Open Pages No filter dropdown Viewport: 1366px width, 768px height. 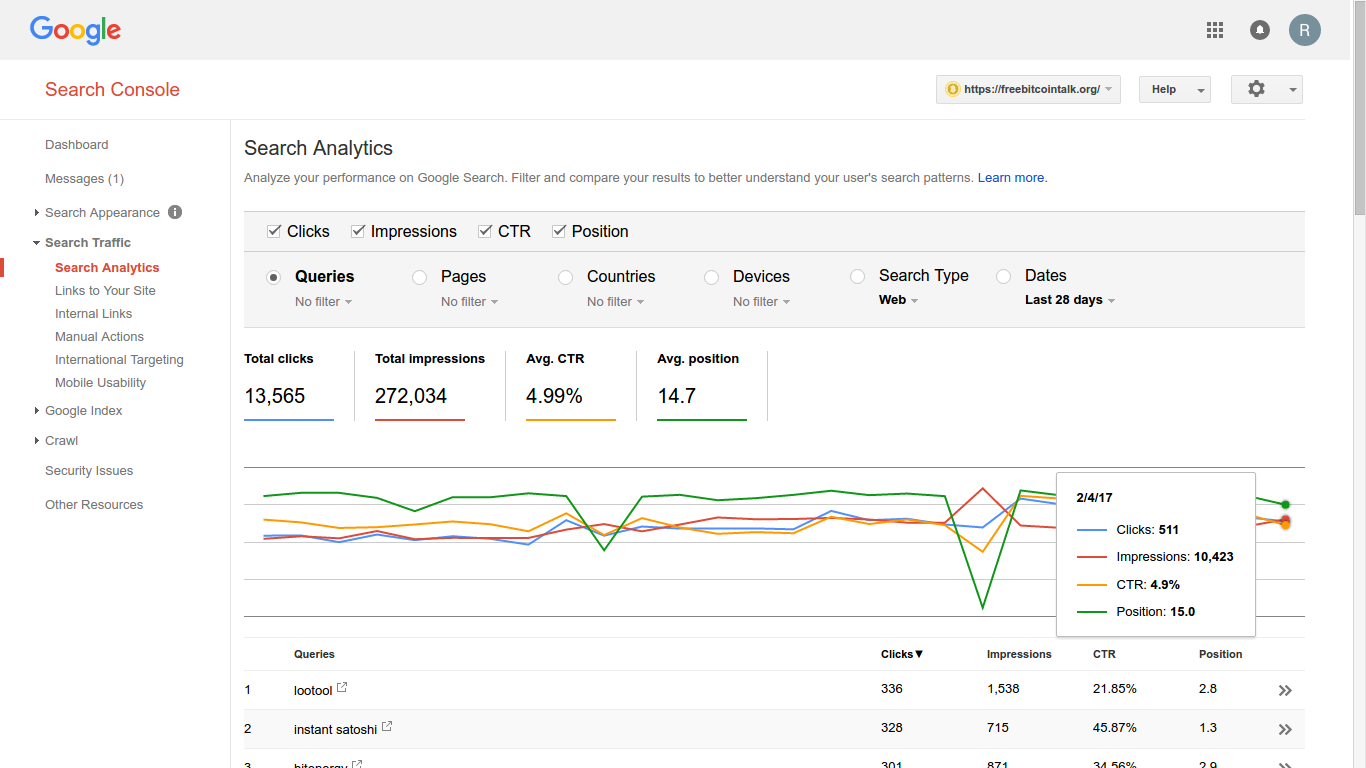(x=469, y=302)
